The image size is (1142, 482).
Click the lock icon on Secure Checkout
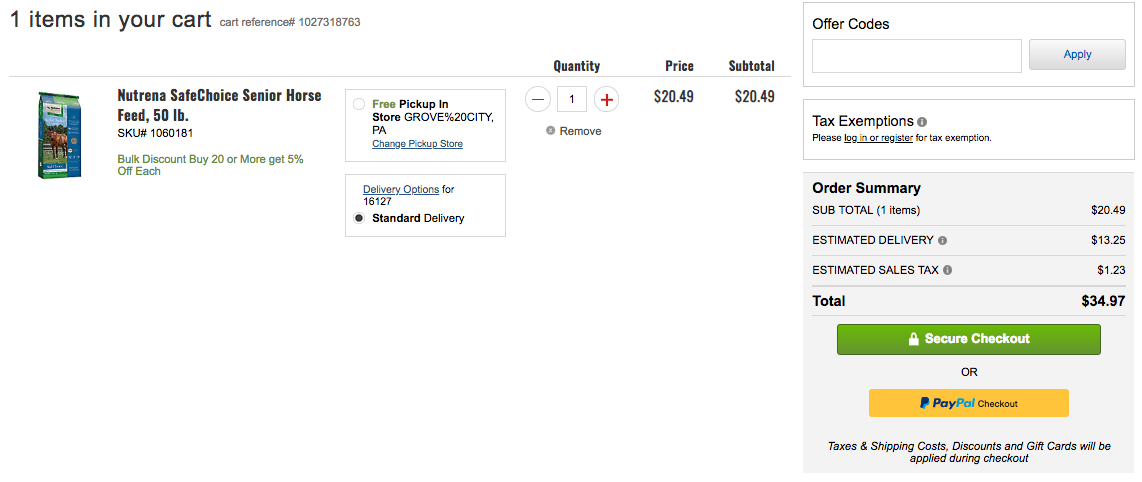913,339
